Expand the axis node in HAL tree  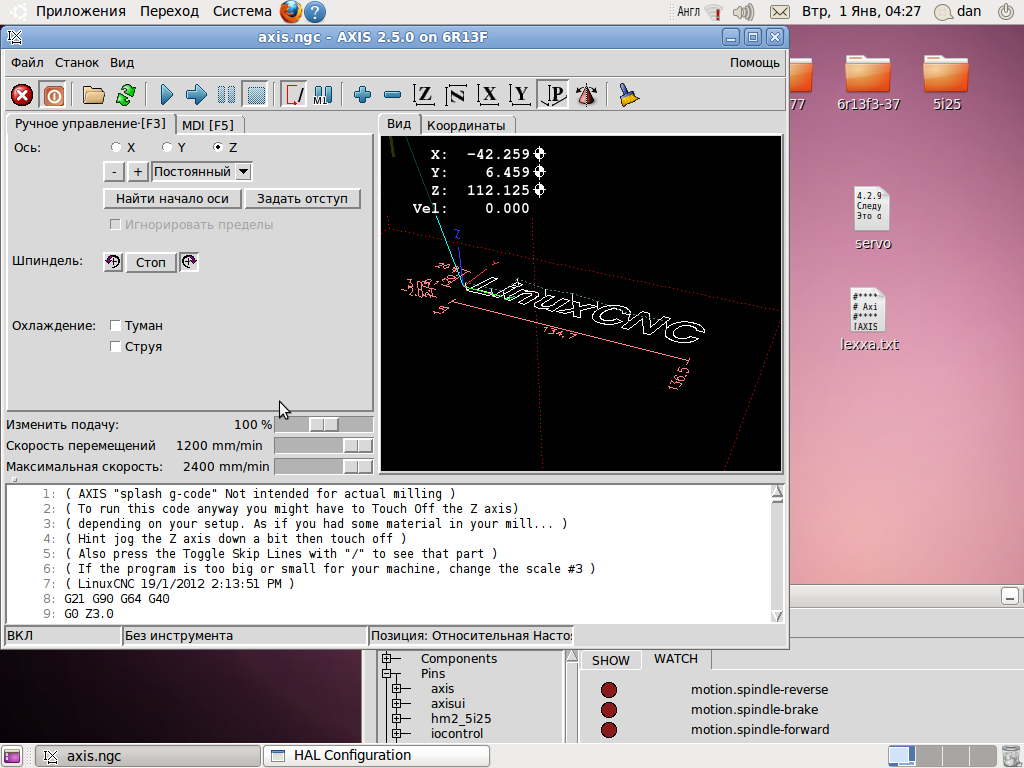tap(397, 689)
